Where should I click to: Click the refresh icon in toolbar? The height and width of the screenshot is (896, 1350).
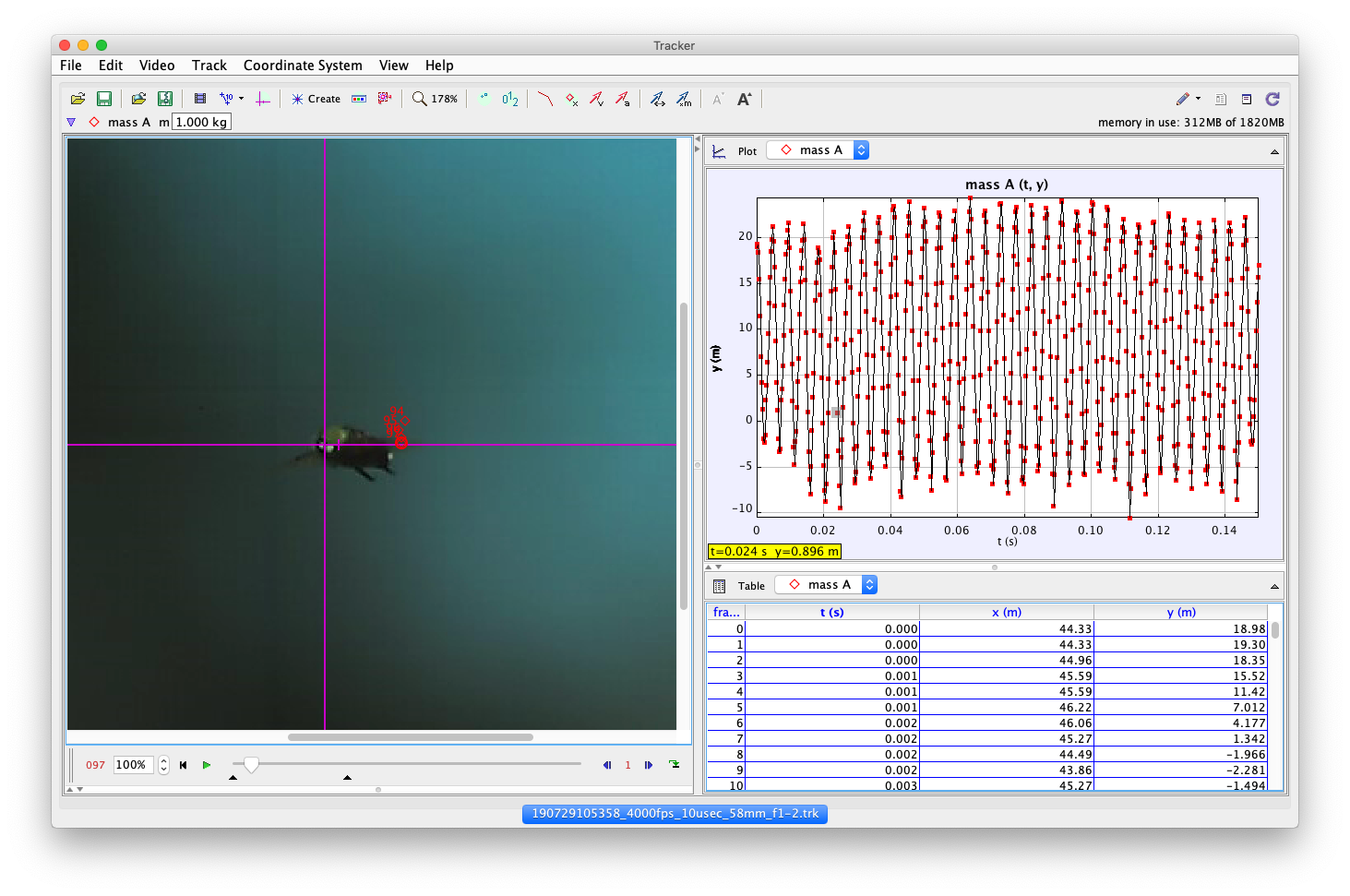1272,99
